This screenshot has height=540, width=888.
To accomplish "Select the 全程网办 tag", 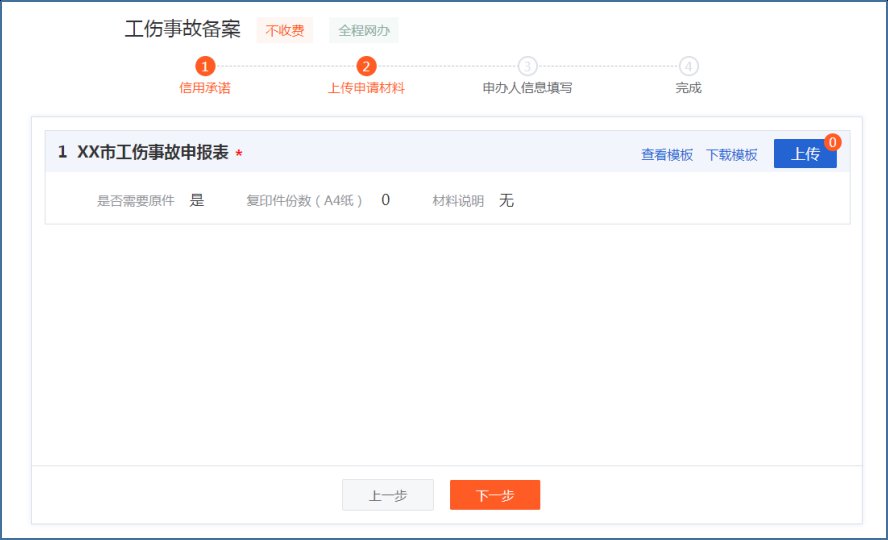I will click(x=363, y=31).
